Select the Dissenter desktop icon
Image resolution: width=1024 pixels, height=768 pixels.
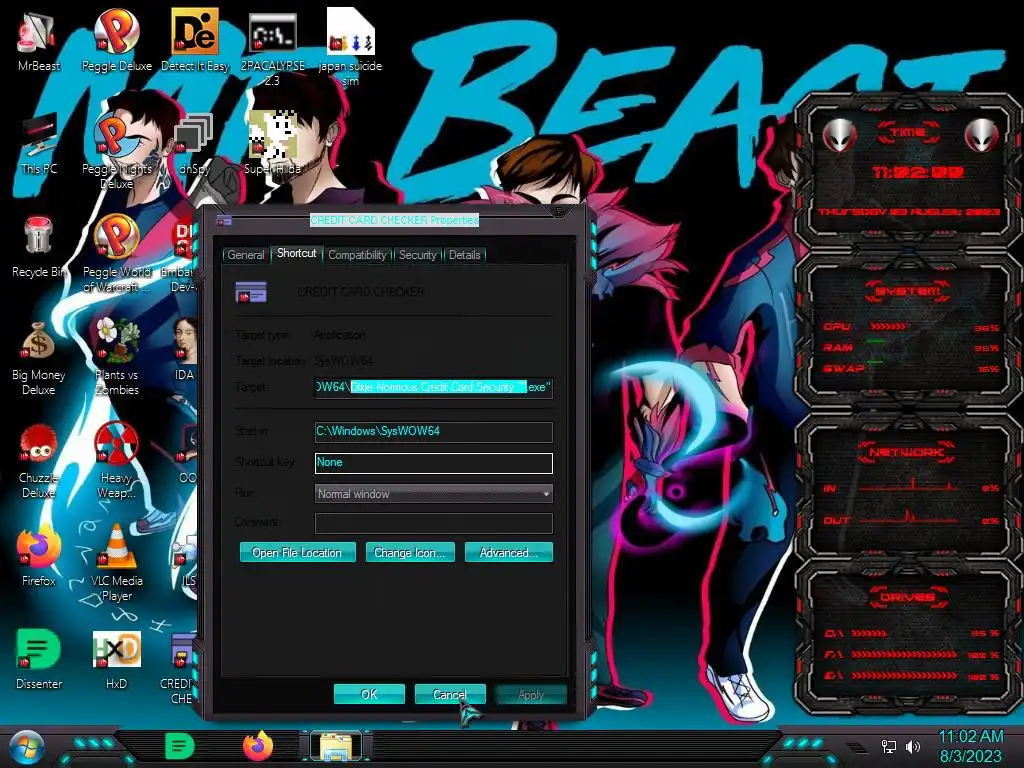pos(38,658)
